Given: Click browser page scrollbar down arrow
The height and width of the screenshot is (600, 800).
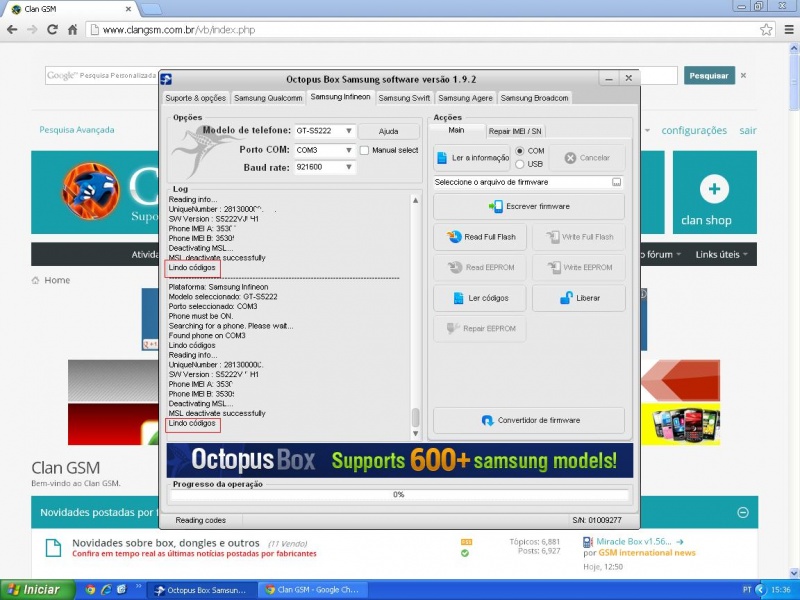Looking at the screenshot, I should pyautogui.click(x=794, y=573).
